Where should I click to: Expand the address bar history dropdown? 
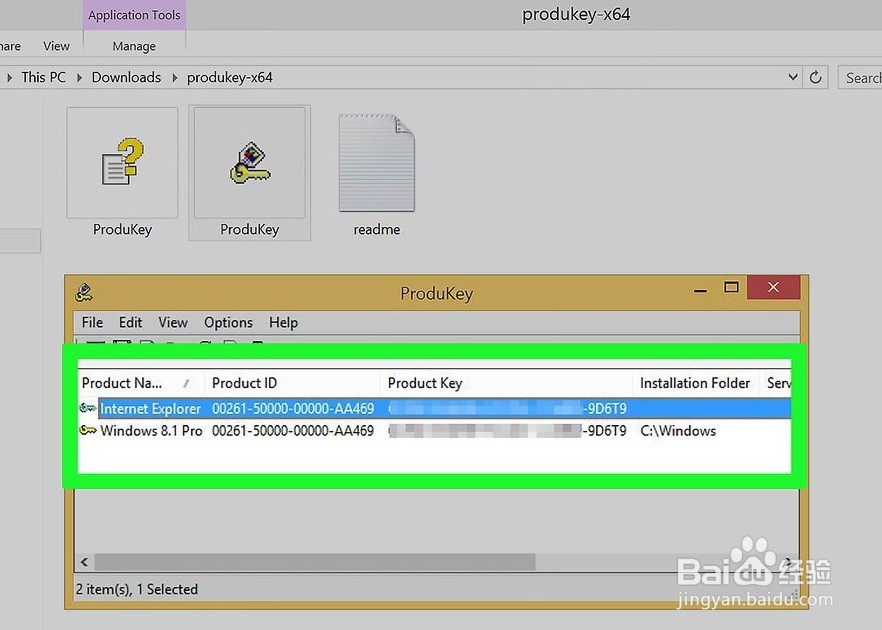[x=793, y=77]
